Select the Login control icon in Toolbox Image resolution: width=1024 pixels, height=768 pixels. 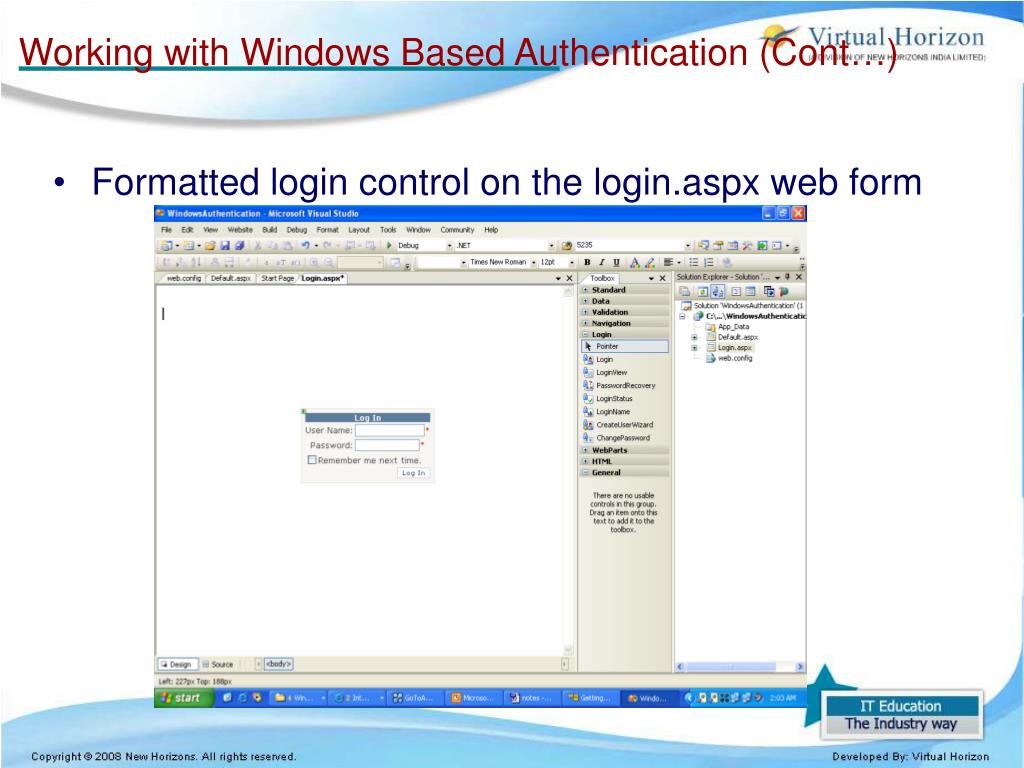tap(588, 359)
